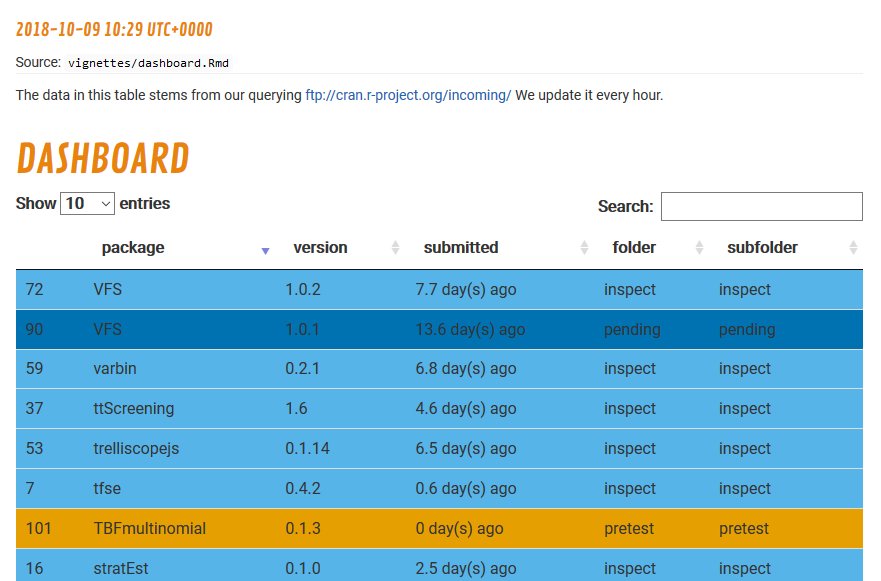Expand the entries-per-page selector arrow

coord(105,202)
